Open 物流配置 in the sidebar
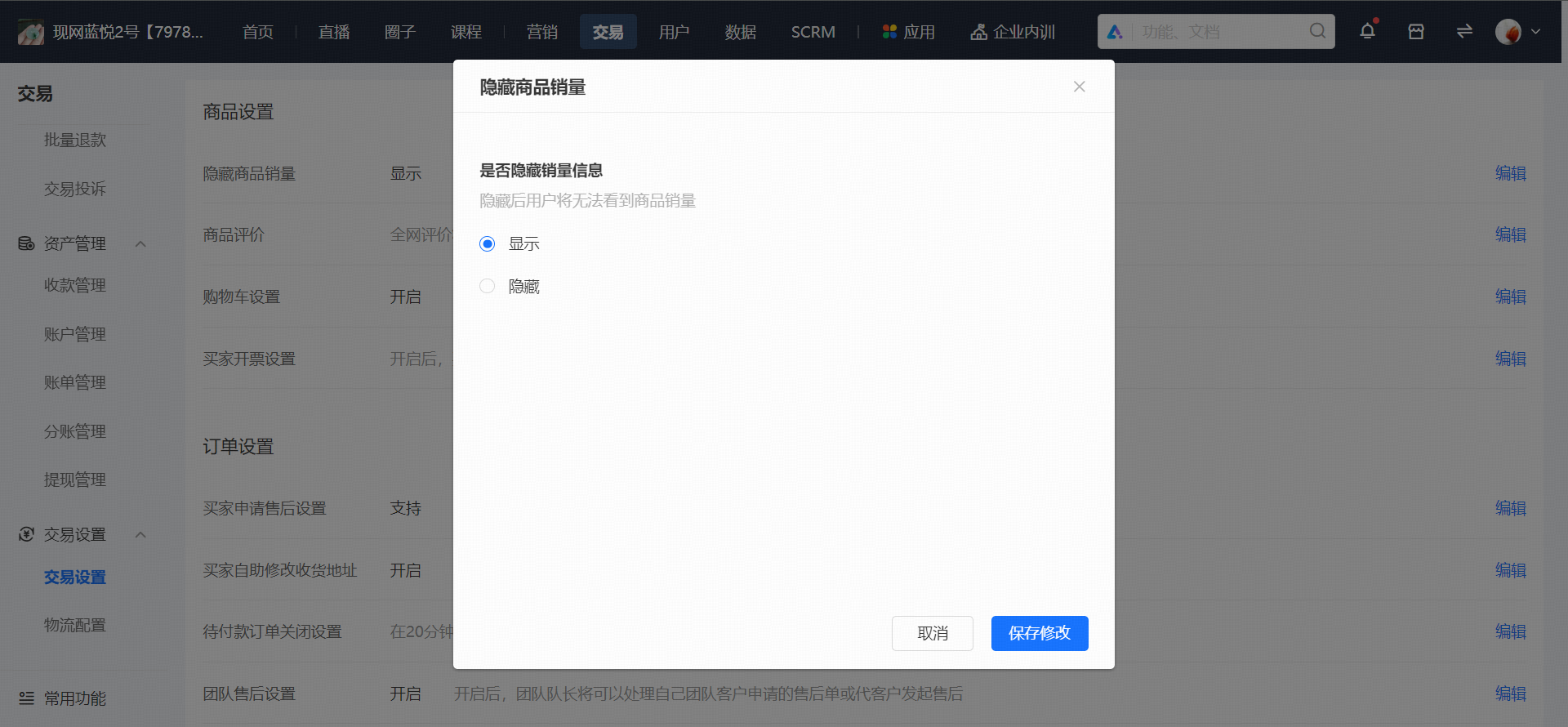1568x727 pixels. point(75,625)
